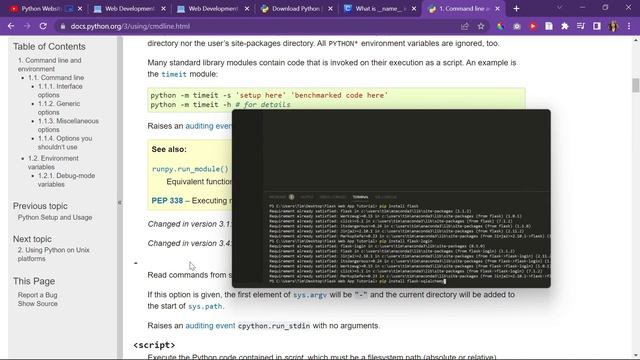Open the sys.path link
Screen dimensions: 640x360
pos(205,306)
